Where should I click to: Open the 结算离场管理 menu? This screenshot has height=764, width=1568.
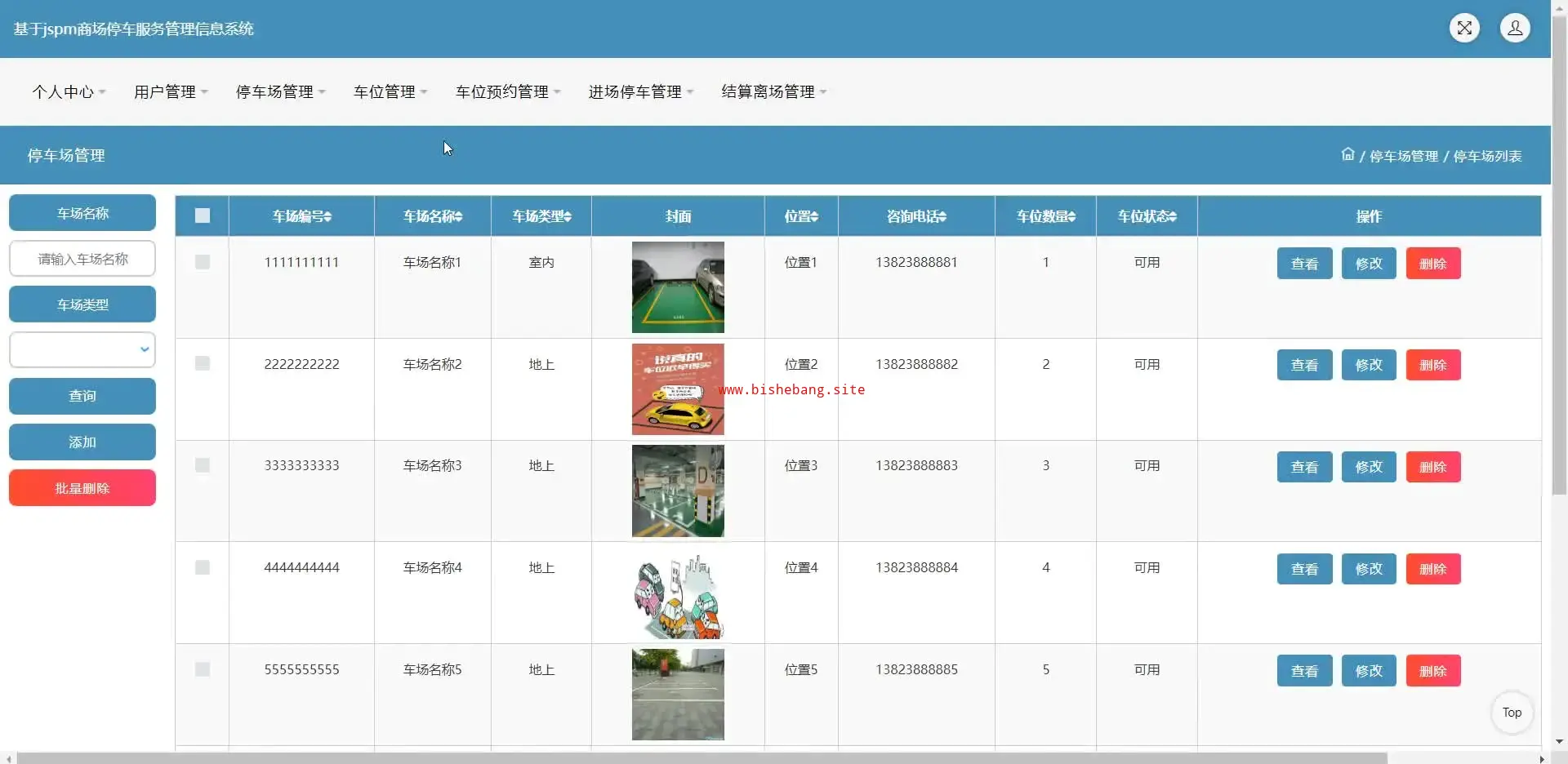(773, 92)
